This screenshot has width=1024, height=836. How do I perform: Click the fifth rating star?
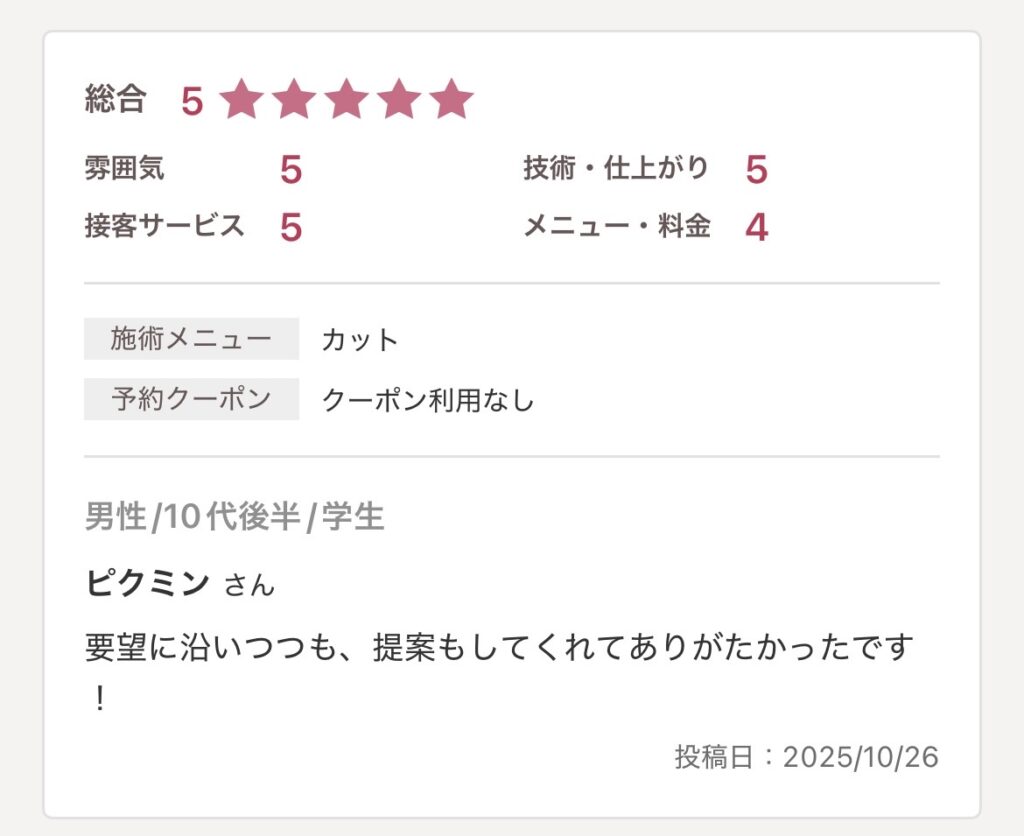tap(452, 100)
